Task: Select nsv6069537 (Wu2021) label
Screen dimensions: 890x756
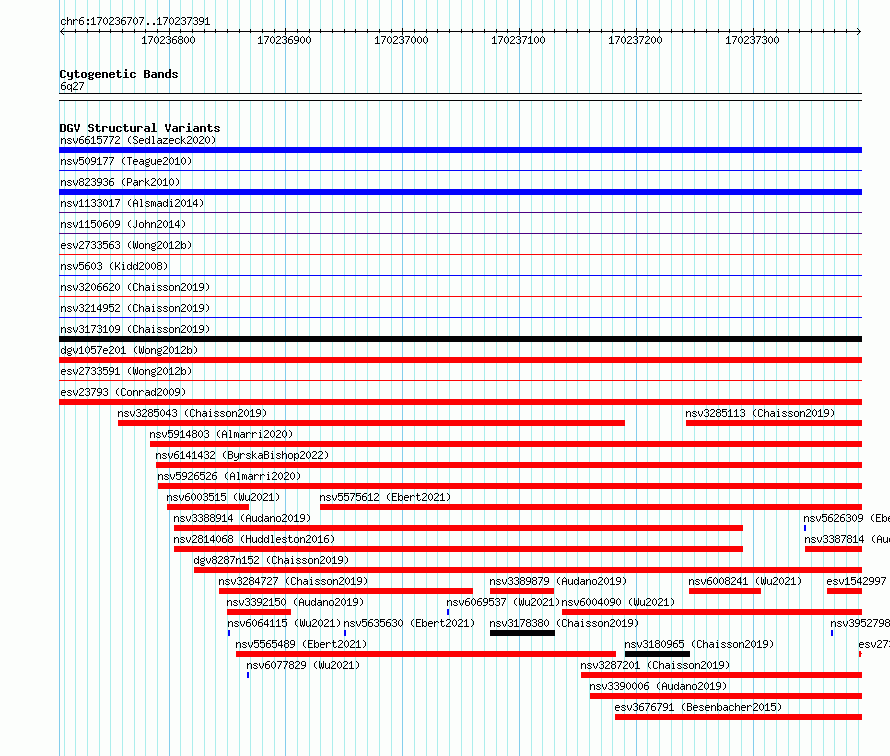Action: point(503,602)
